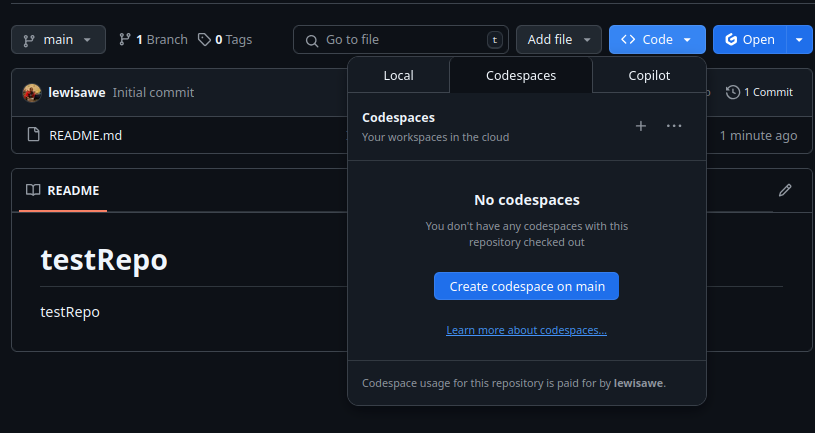Viewport: 815px width, 433px height.
Task: Click the tag icon next to 0 Tags
Action: [x=204, y=40]
